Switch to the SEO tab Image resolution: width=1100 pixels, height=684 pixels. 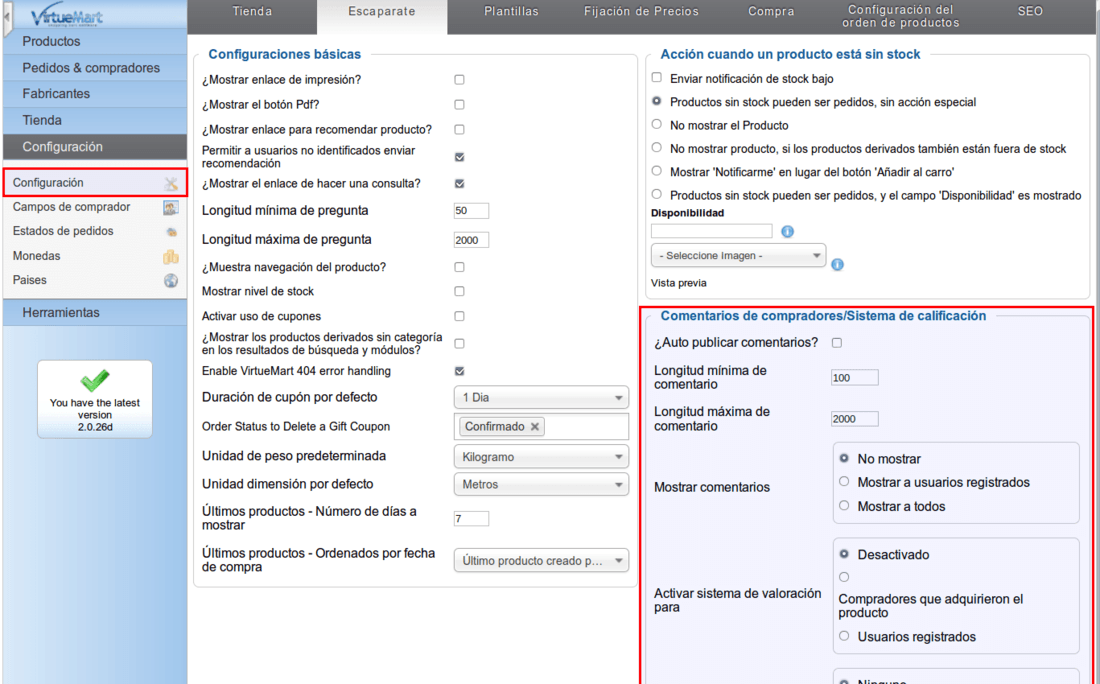(1030, 11)
